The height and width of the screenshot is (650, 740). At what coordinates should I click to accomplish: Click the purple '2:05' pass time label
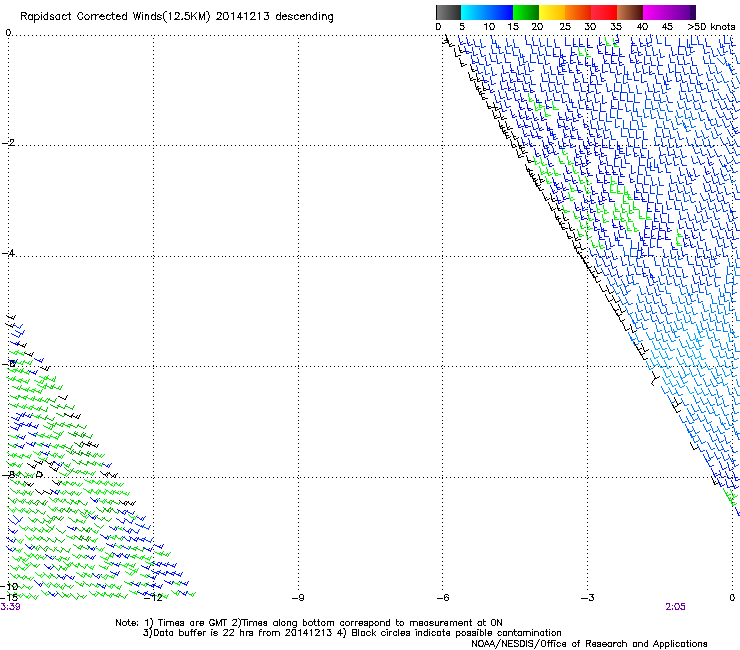(x=675, y=607)
